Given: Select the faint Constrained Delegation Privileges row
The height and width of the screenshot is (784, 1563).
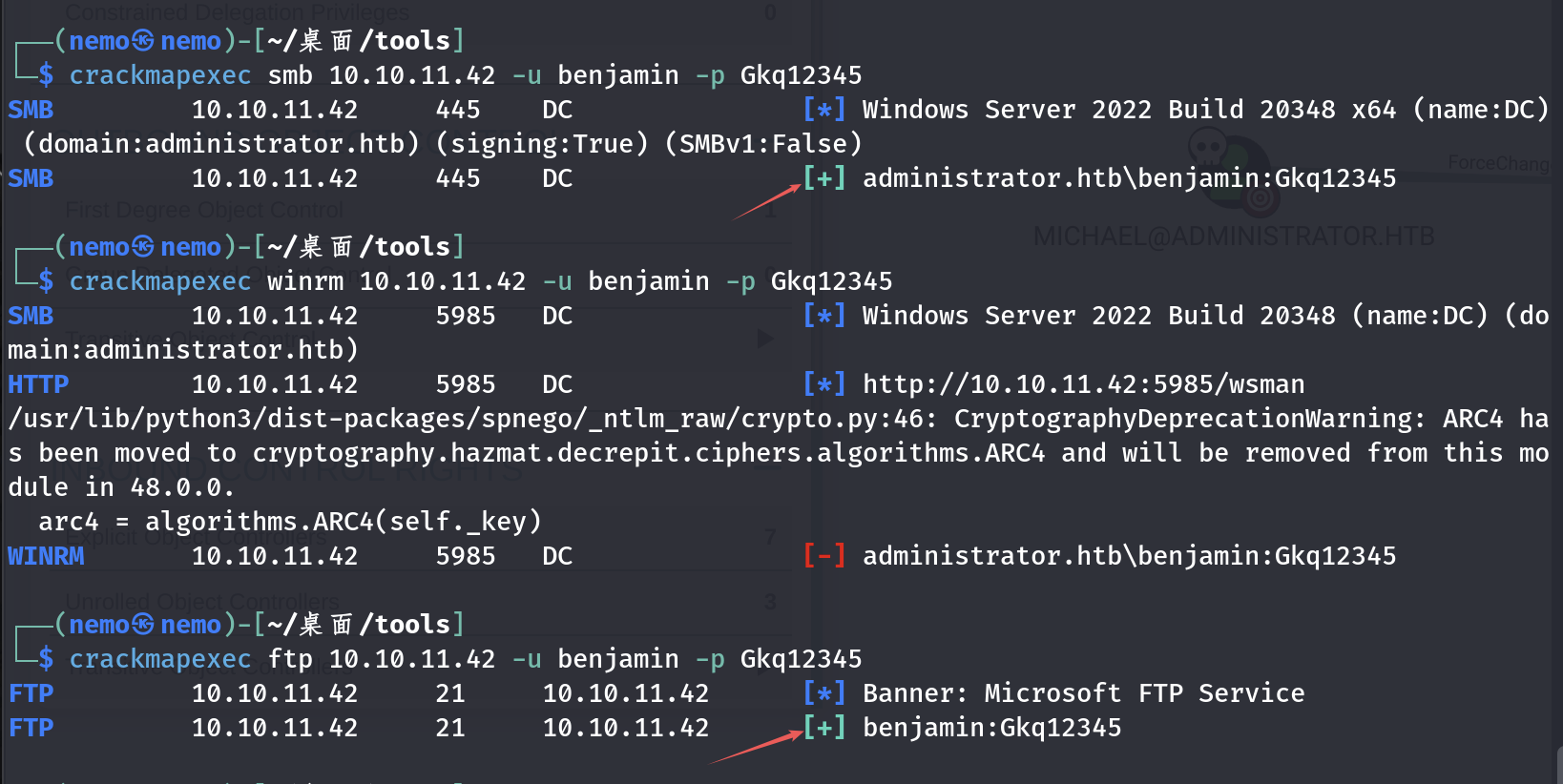Looking at the screenshot, I should tap(237, 12).
